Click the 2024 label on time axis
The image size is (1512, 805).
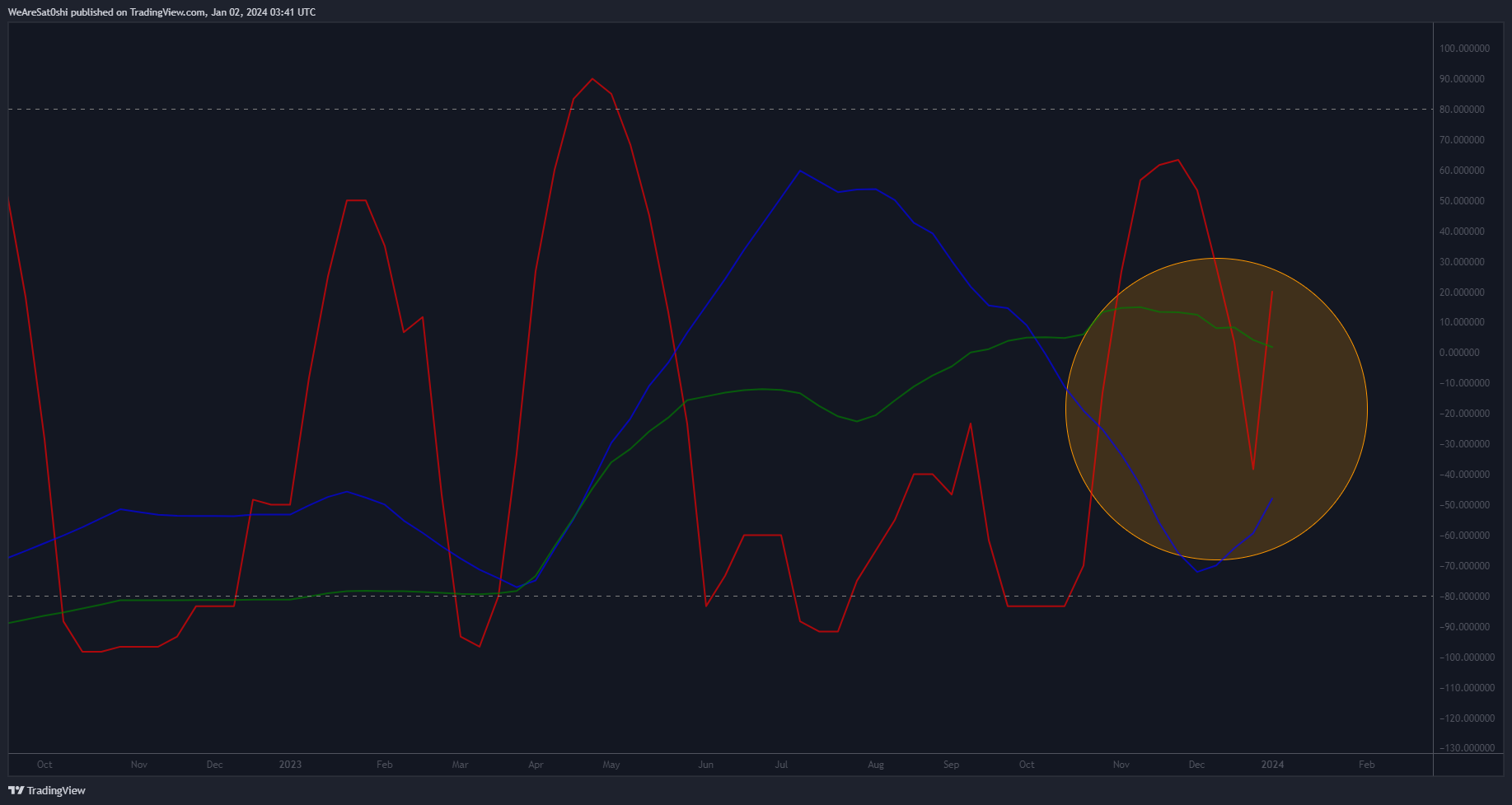tap(1272, 765)
